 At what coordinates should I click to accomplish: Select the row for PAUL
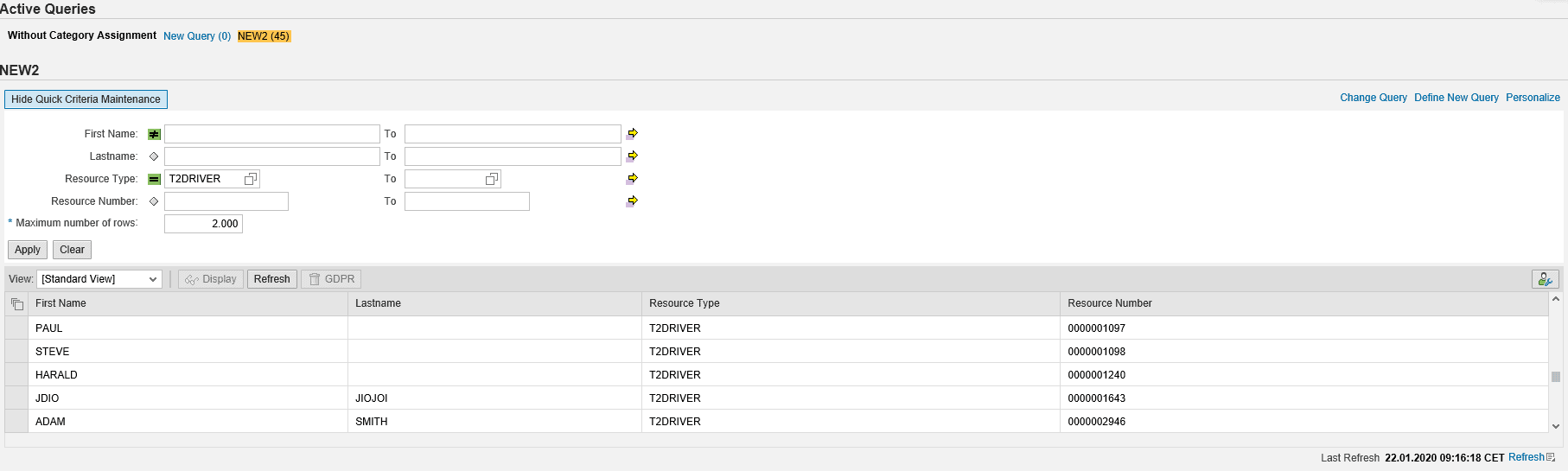coord(16,328)
